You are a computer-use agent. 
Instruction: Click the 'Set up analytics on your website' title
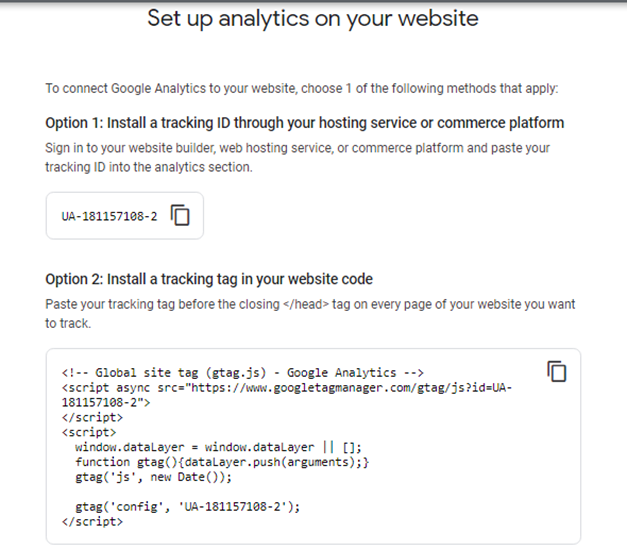tap(313, 18)
